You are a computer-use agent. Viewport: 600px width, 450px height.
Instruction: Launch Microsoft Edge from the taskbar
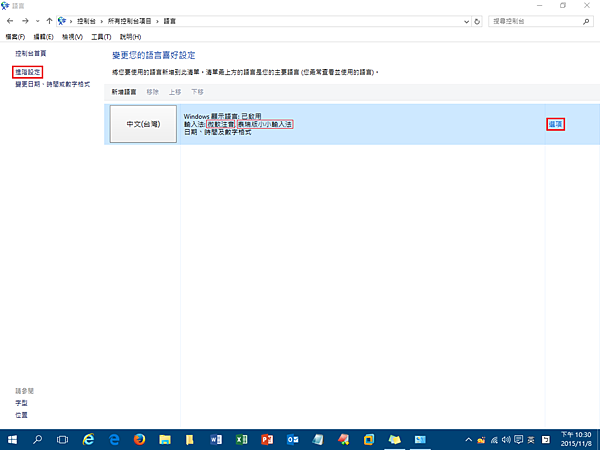click(114, 440)
